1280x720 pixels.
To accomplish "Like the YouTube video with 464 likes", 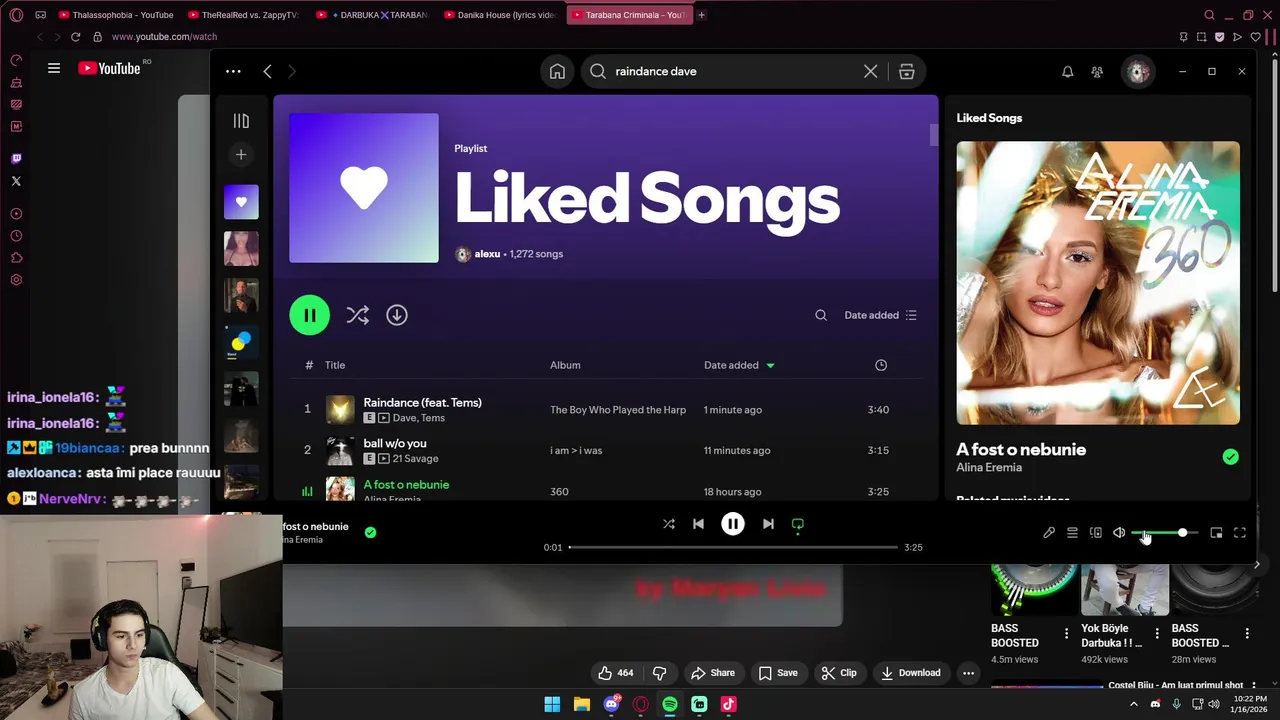I will [615, 673].
